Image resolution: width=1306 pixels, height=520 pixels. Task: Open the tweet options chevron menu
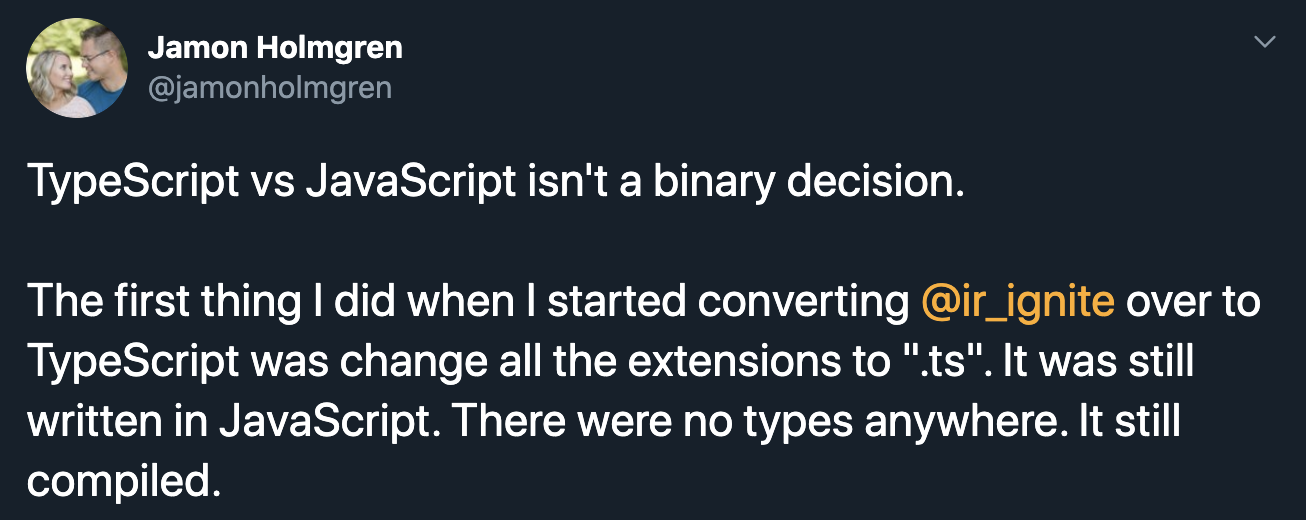point(1265,42)
